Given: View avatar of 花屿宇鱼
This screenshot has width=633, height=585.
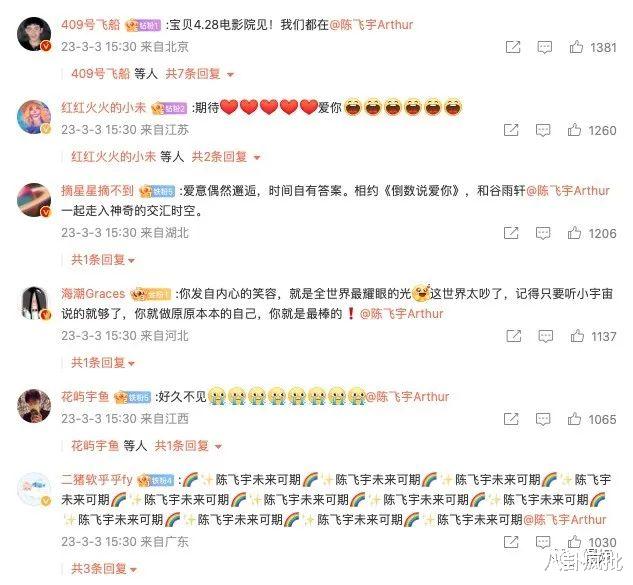Looking at the screenshot, I should 34,406.
